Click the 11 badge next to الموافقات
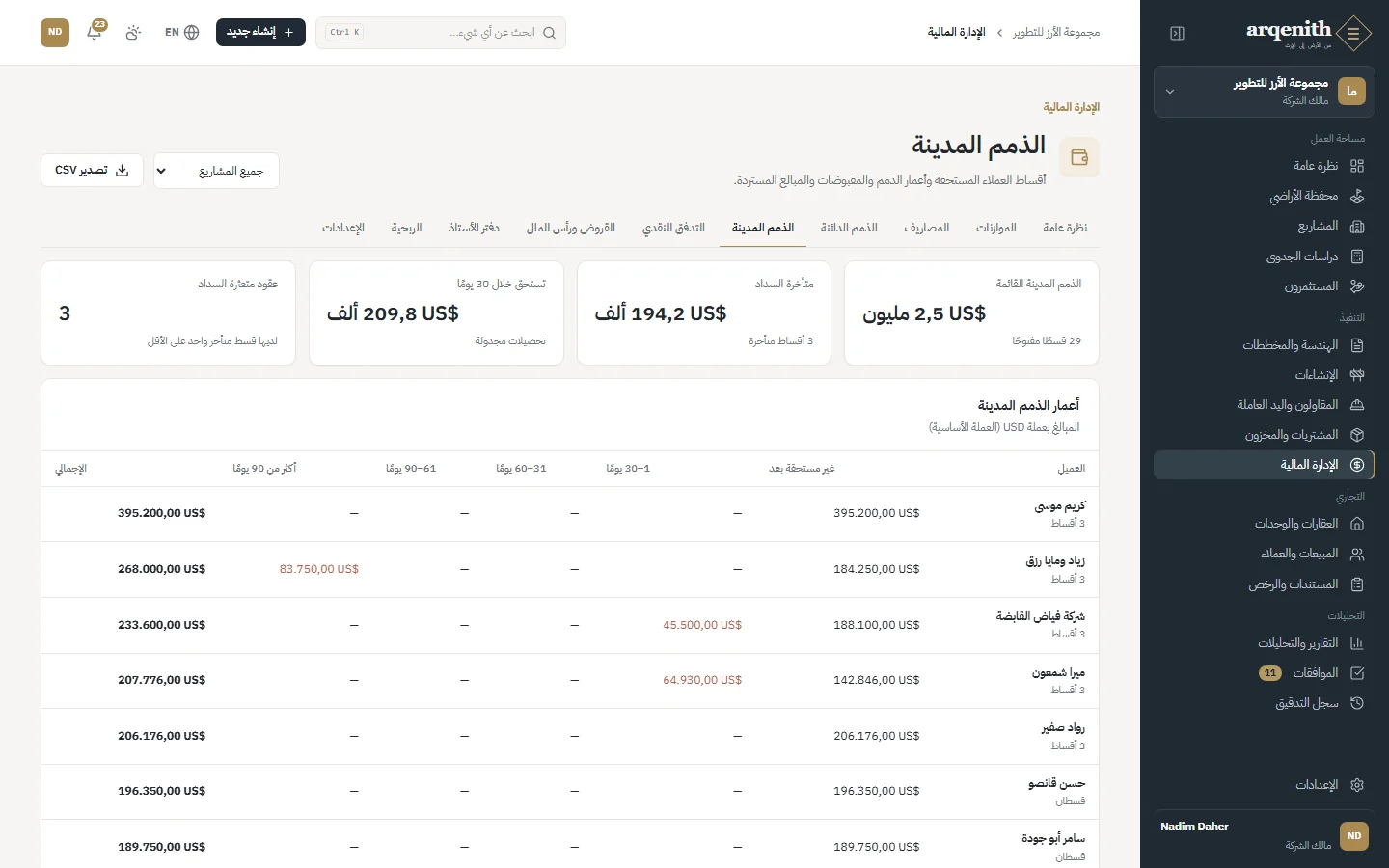The width and height of the screenshot is (1389, 868). [1270, 673]
